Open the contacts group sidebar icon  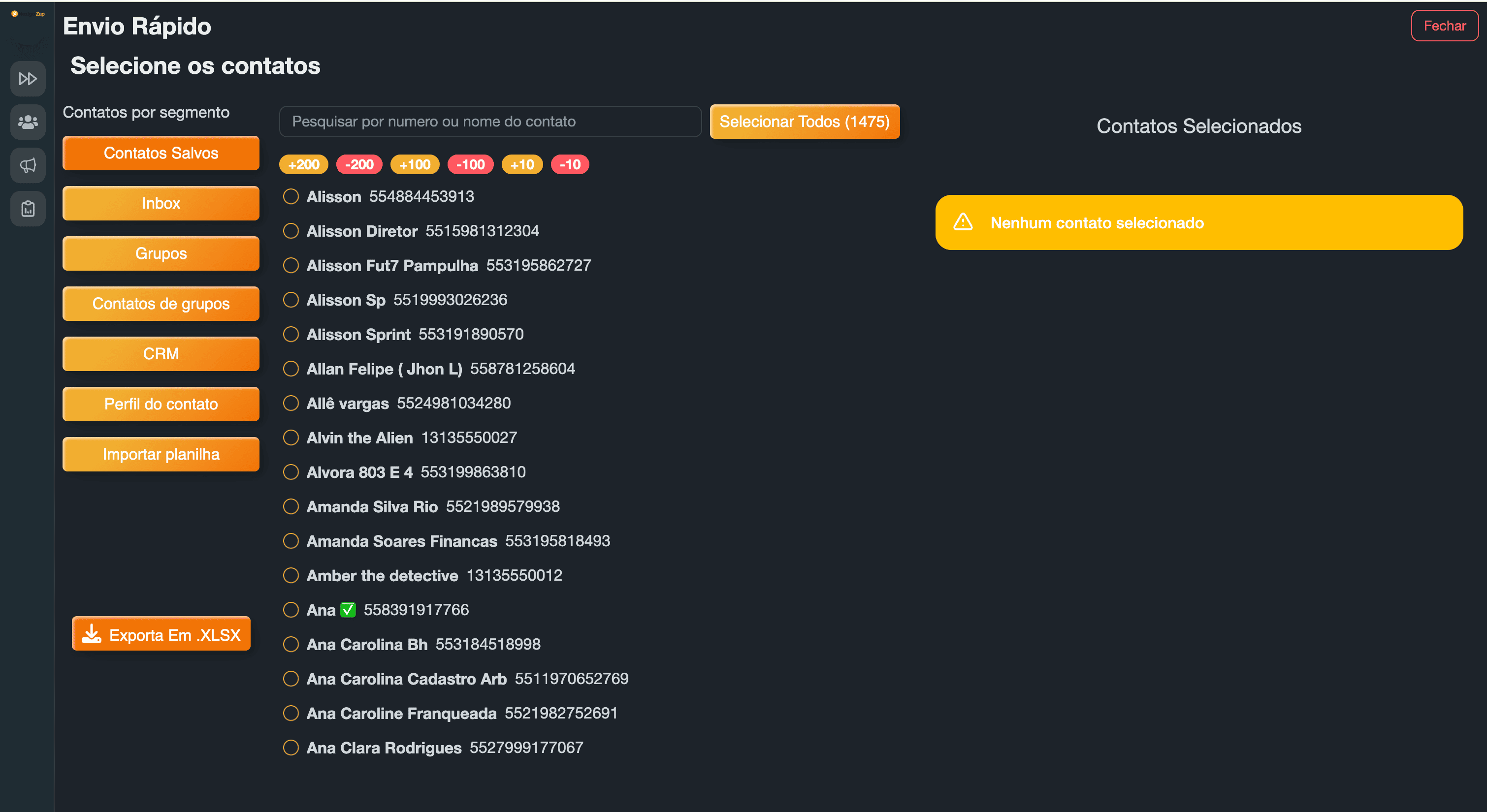pos(28,122)
